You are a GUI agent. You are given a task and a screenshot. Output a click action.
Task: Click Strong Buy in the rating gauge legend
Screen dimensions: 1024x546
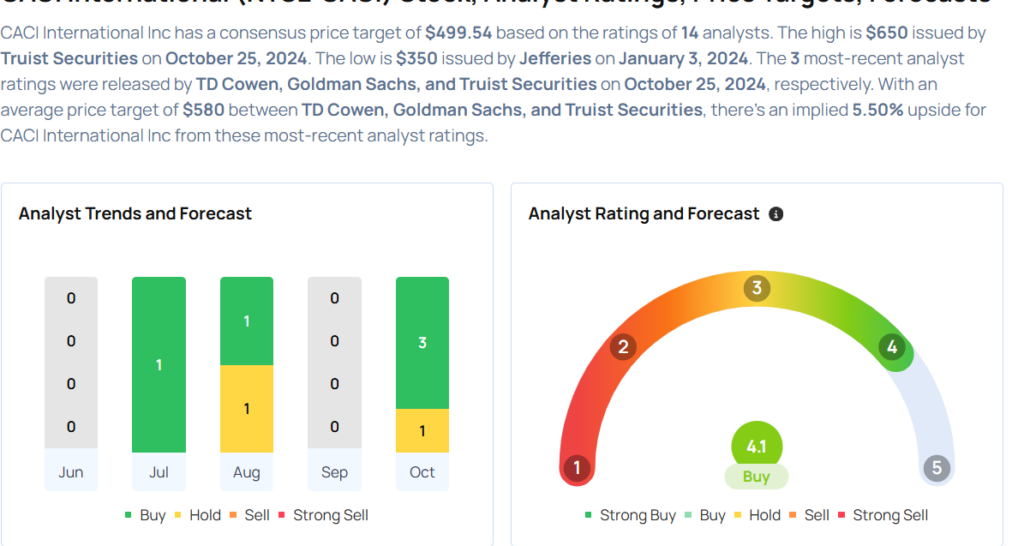point(629,515)
